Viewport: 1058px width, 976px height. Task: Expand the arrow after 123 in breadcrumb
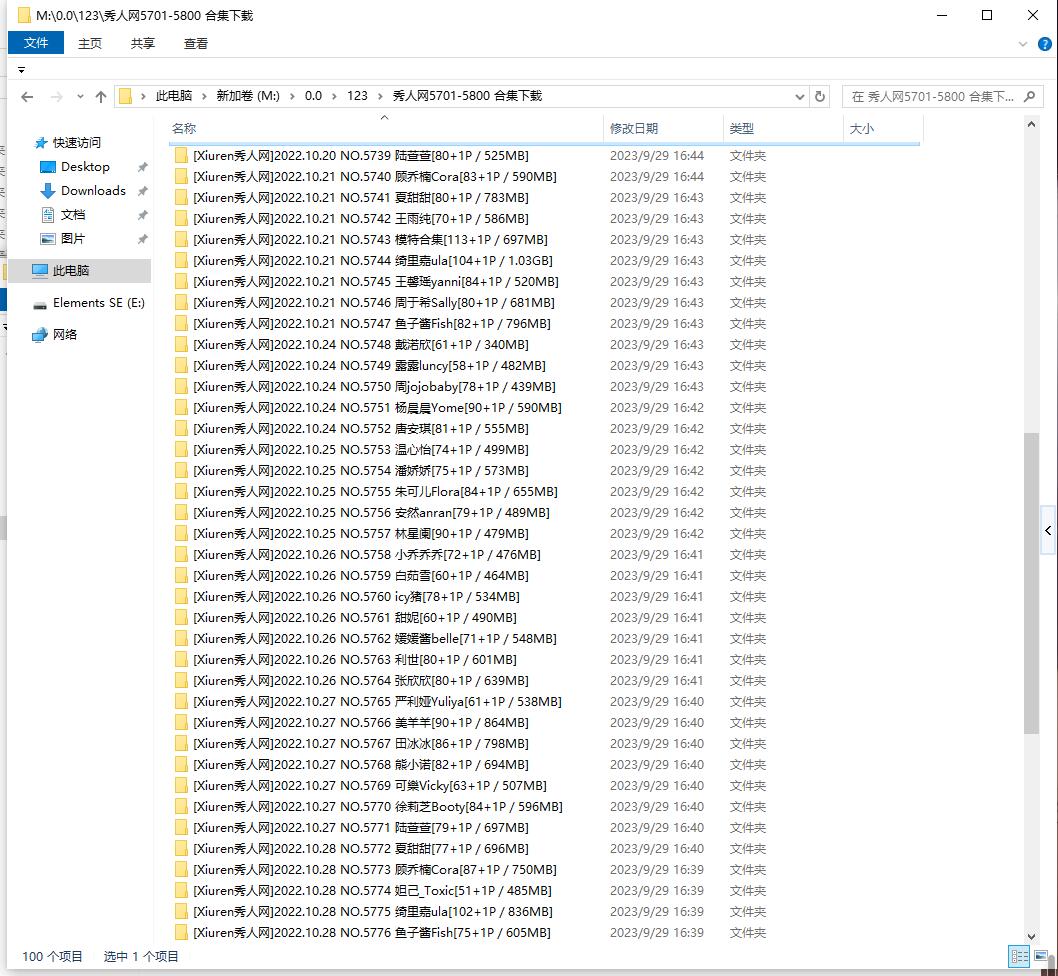coord(381,96)
